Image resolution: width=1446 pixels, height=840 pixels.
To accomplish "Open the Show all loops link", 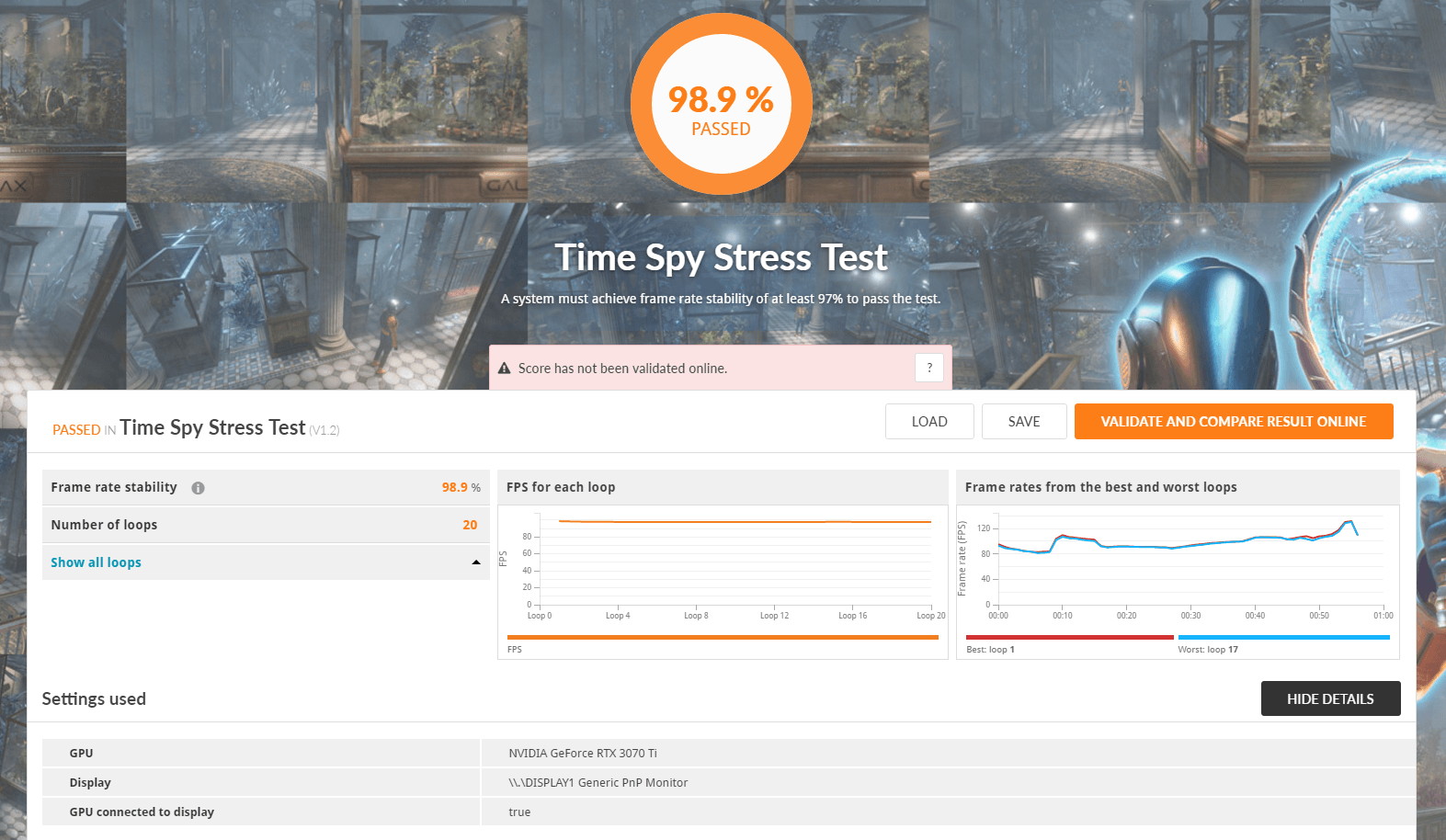I will pos(96,562).
